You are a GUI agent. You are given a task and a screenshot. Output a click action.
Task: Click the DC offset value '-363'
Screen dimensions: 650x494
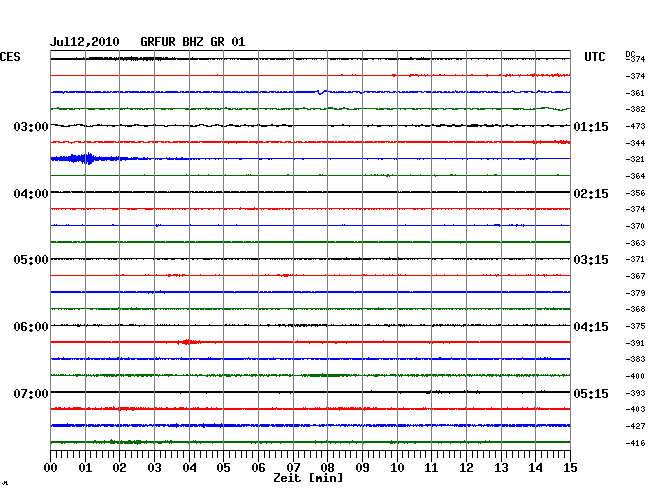coord(635,243)
